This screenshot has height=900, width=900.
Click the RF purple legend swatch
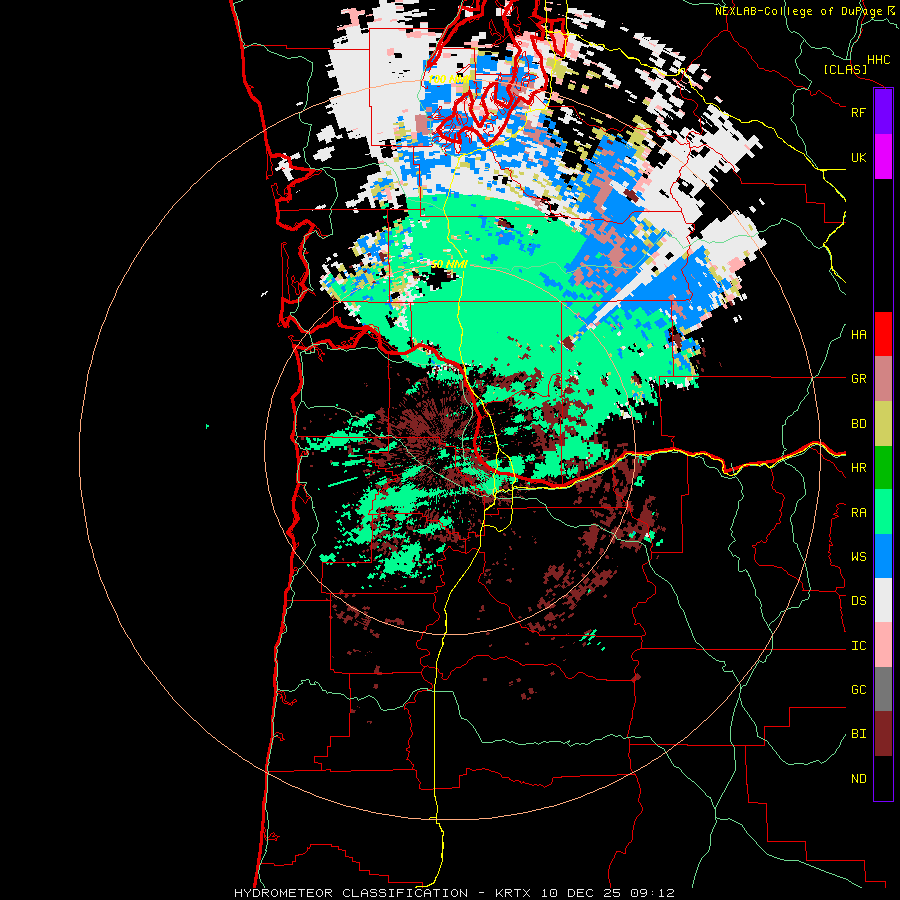883,112
